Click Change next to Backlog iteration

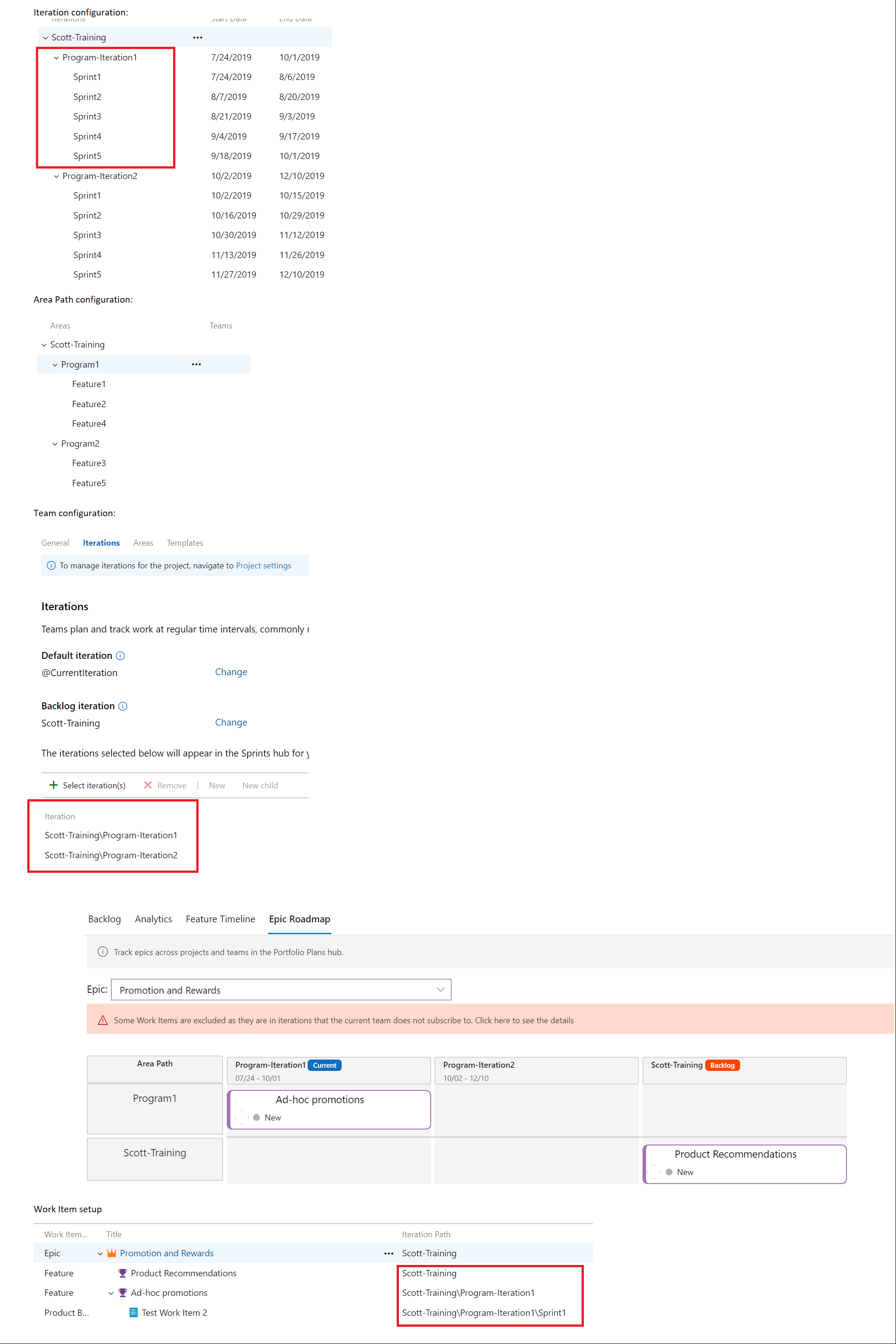pyautogui.click(x=231, y=722)
